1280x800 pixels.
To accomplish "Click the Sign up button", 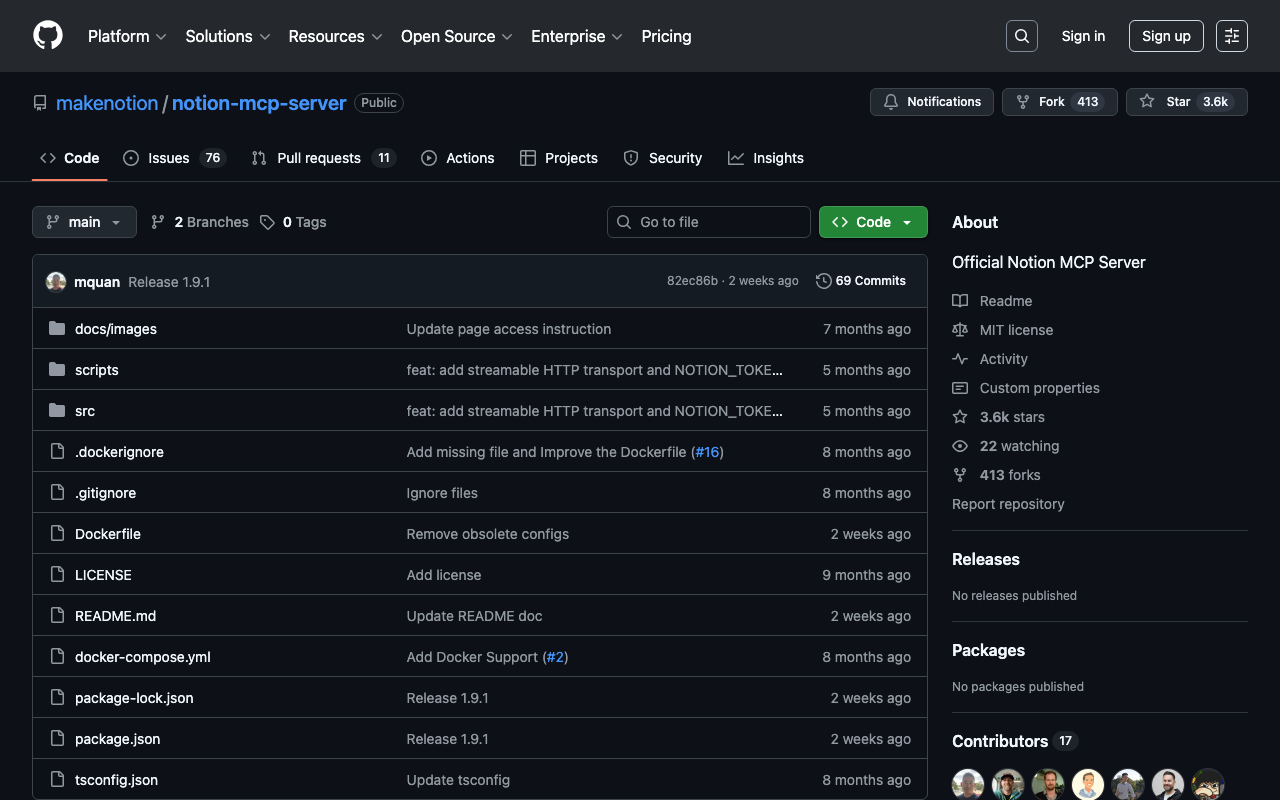I will click(1166, 36).
